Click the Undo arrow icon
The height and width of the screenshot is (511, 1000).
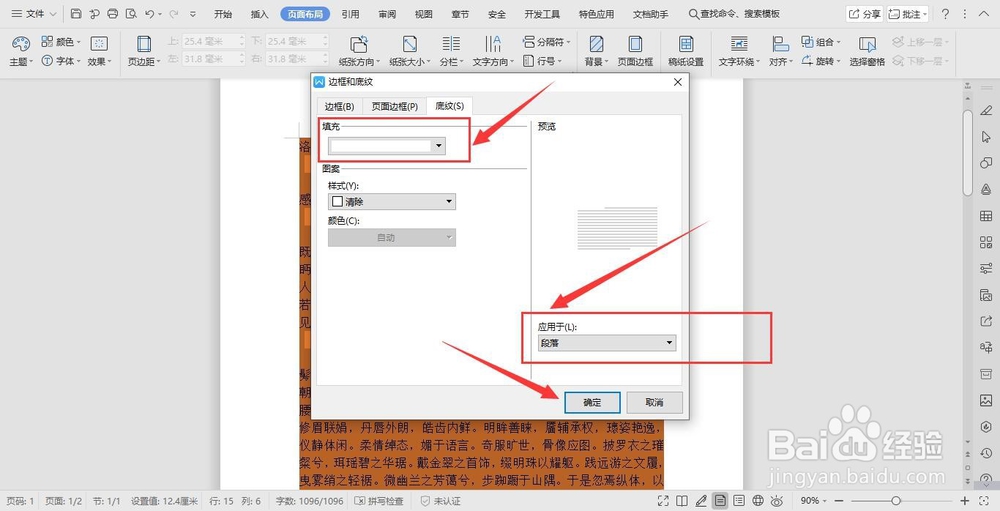point(150,13)
